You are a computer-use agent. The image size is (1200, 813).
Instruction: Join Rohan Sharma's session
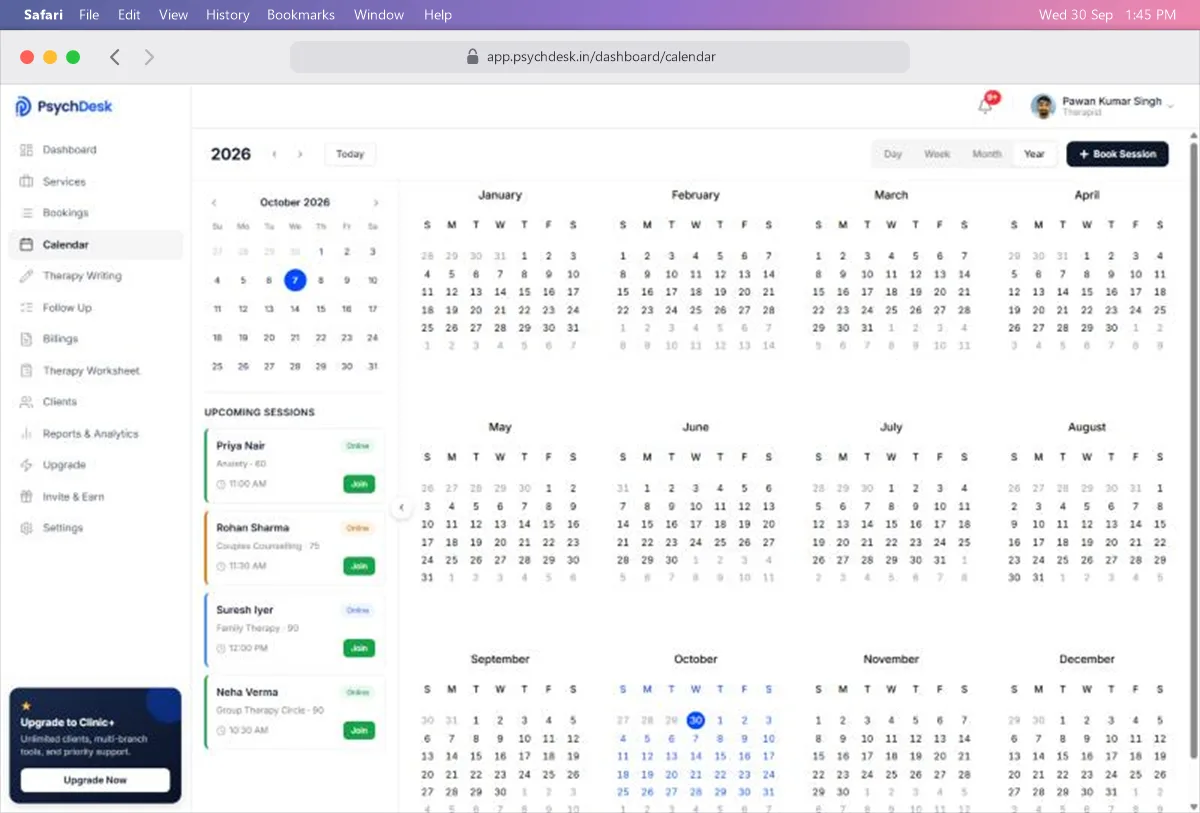(x=359, y=566)
